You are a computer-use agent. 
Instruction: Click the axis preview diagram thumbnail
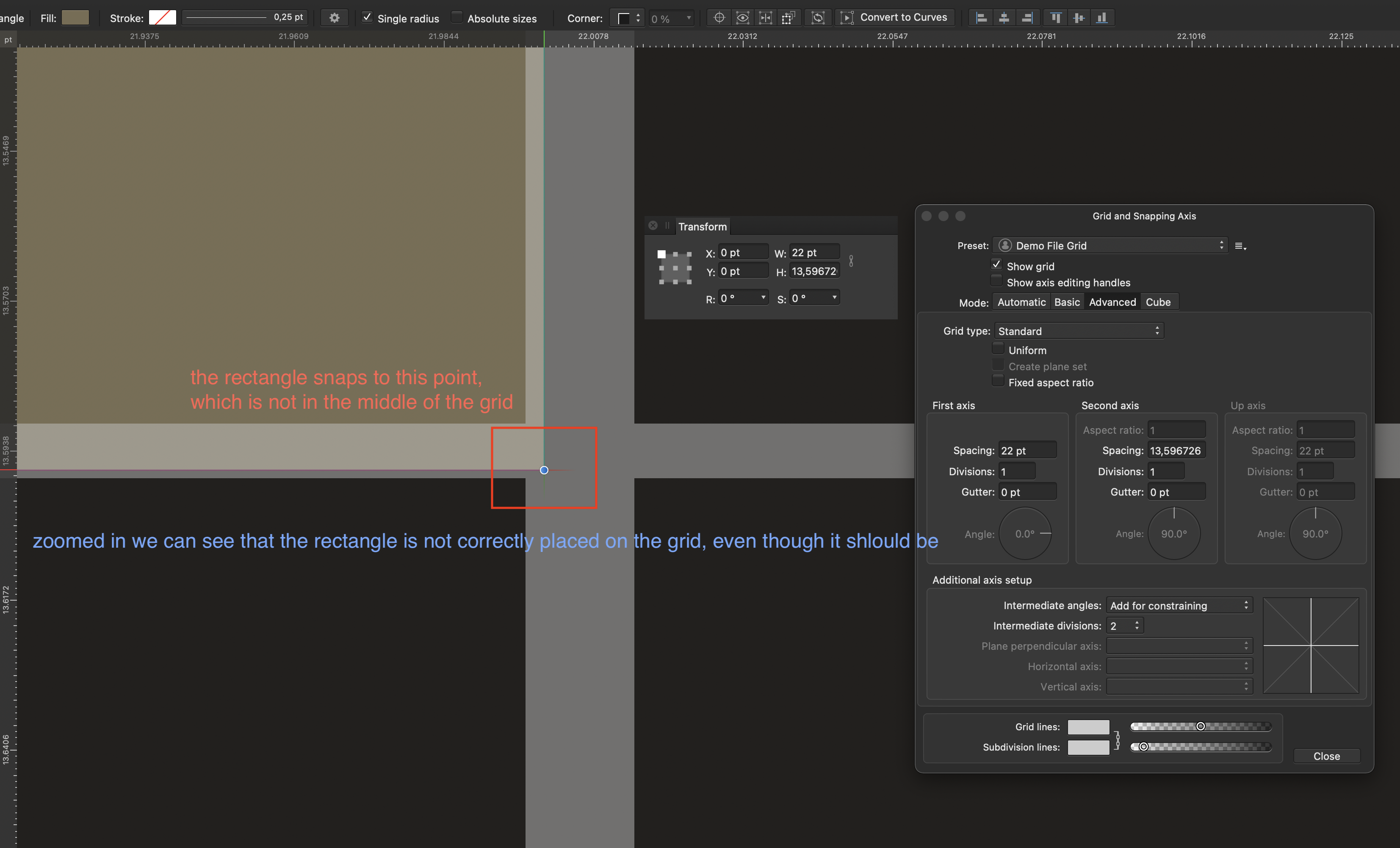1311,645
